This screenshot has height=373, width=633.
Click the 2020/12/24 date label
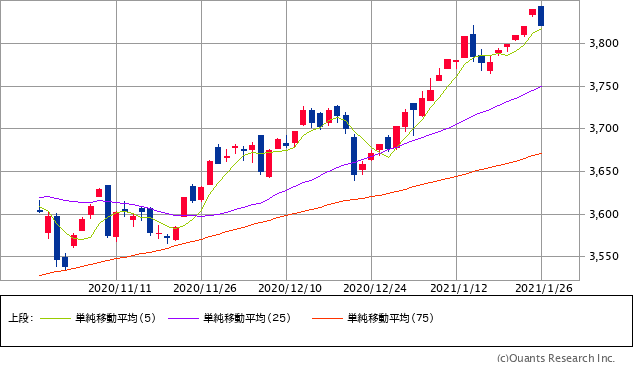[x=375, y=288]
